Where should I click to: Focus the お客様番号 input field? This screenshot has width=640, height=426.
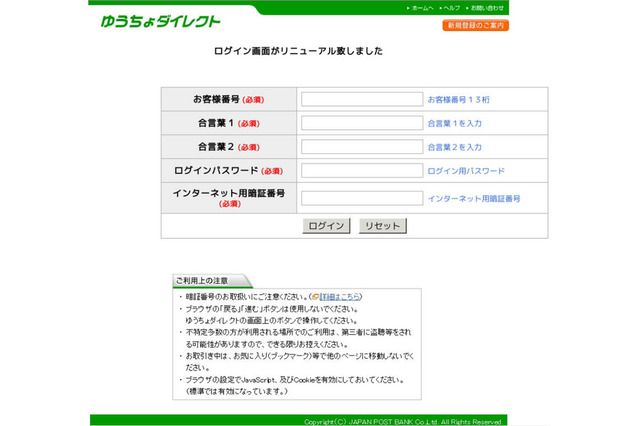pyautogui.click(x=362, y=99)
